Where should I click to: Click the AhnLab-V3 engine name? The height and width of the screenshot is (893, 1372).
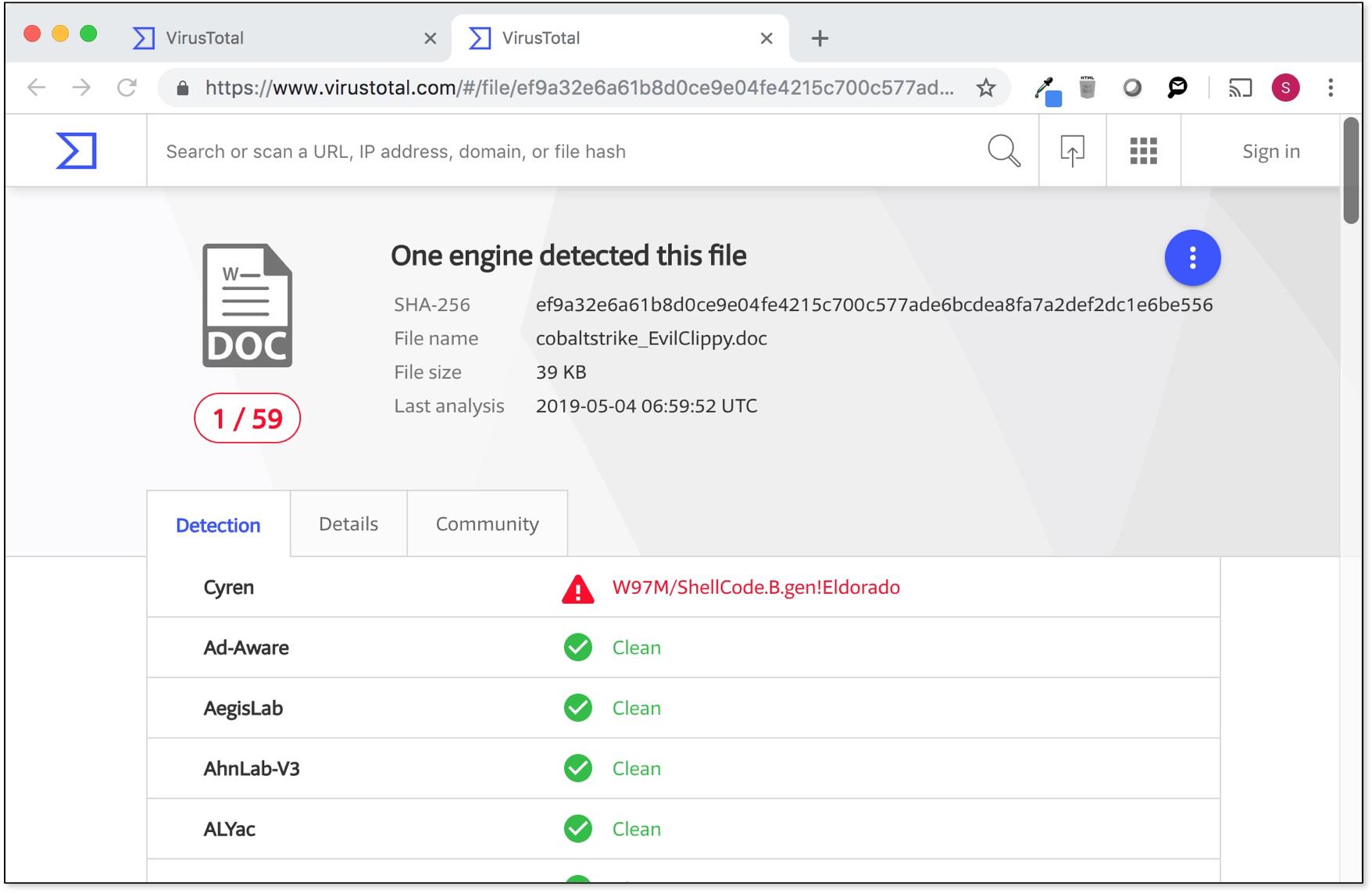click(252, 769)
